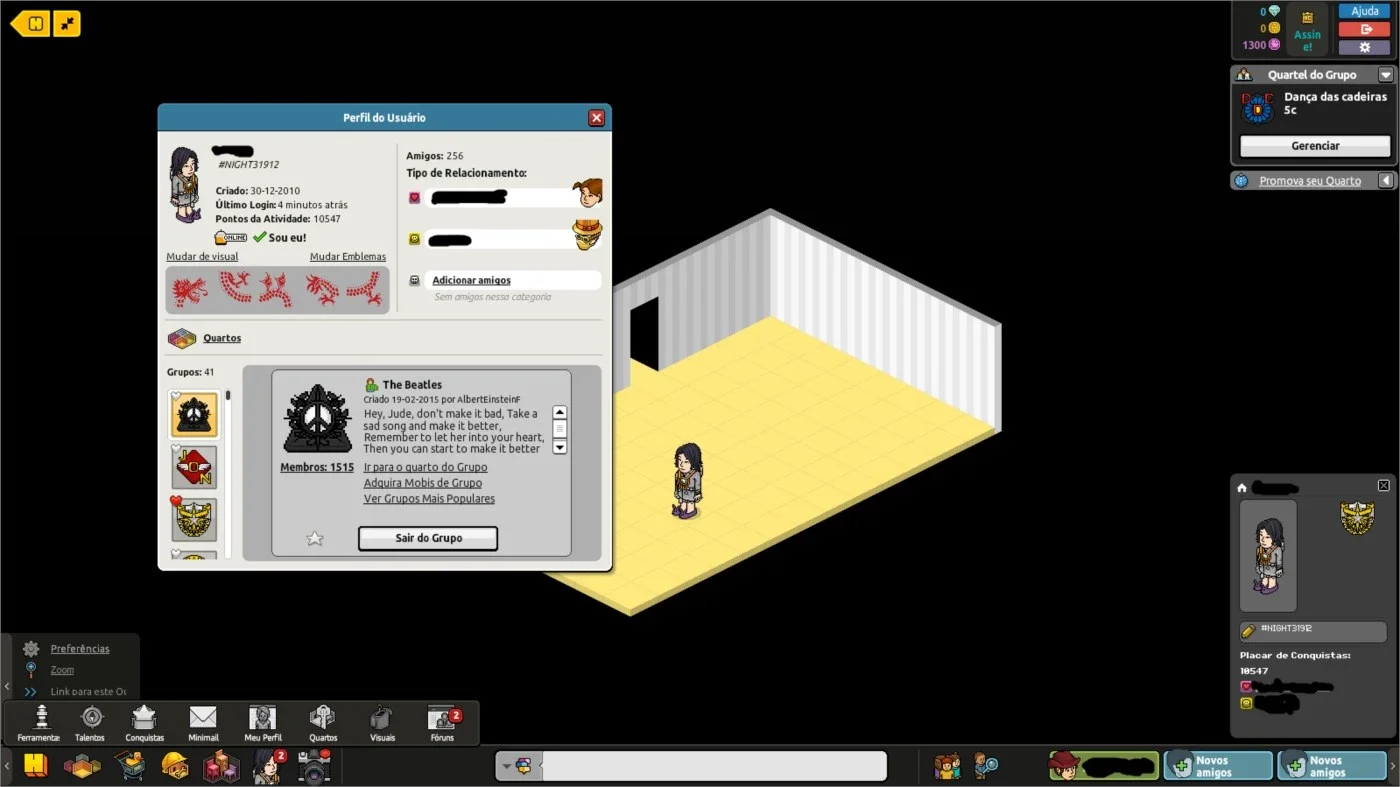Click Mudar de visual link
Viewport: 1400px width, 787px height.
(202, 257)
